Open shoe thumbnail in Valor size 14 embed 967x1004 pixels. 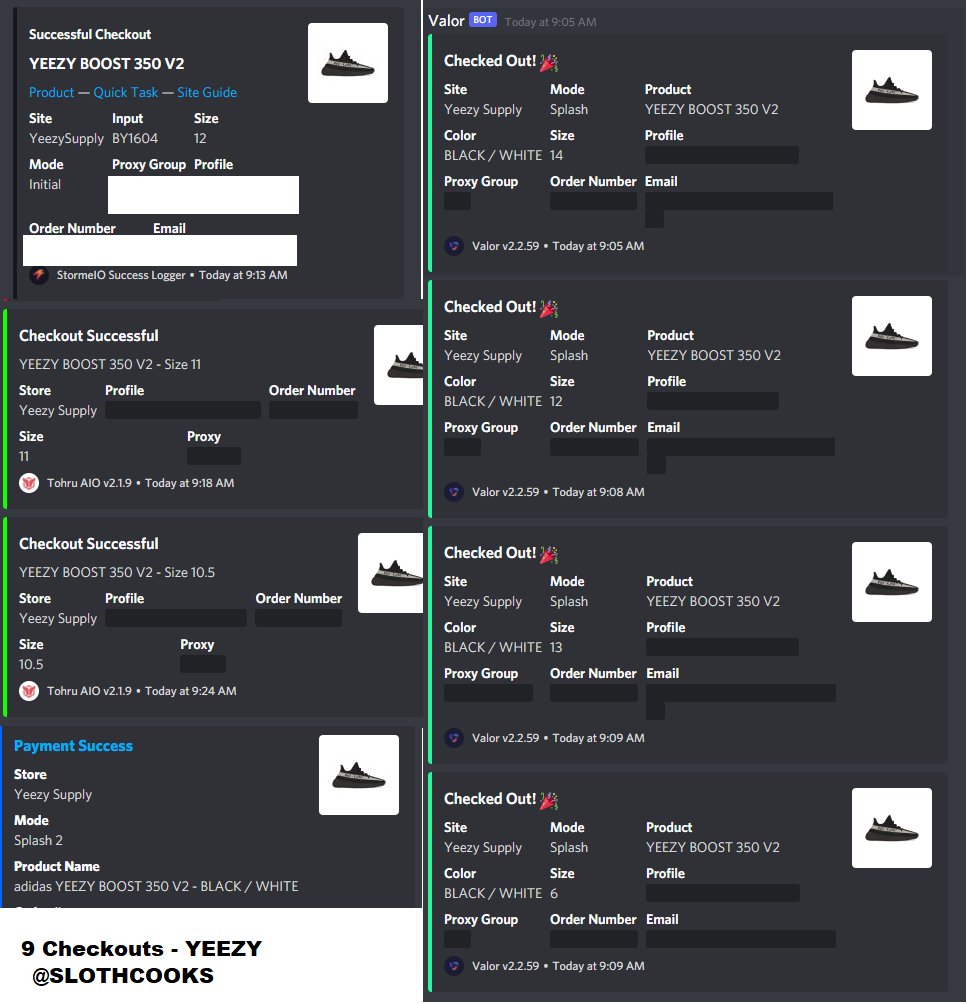891,90
